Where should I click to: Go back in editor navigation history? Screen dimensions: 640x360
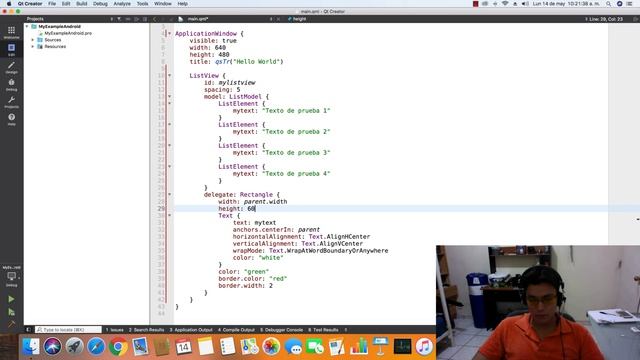[x=155, y=19]
